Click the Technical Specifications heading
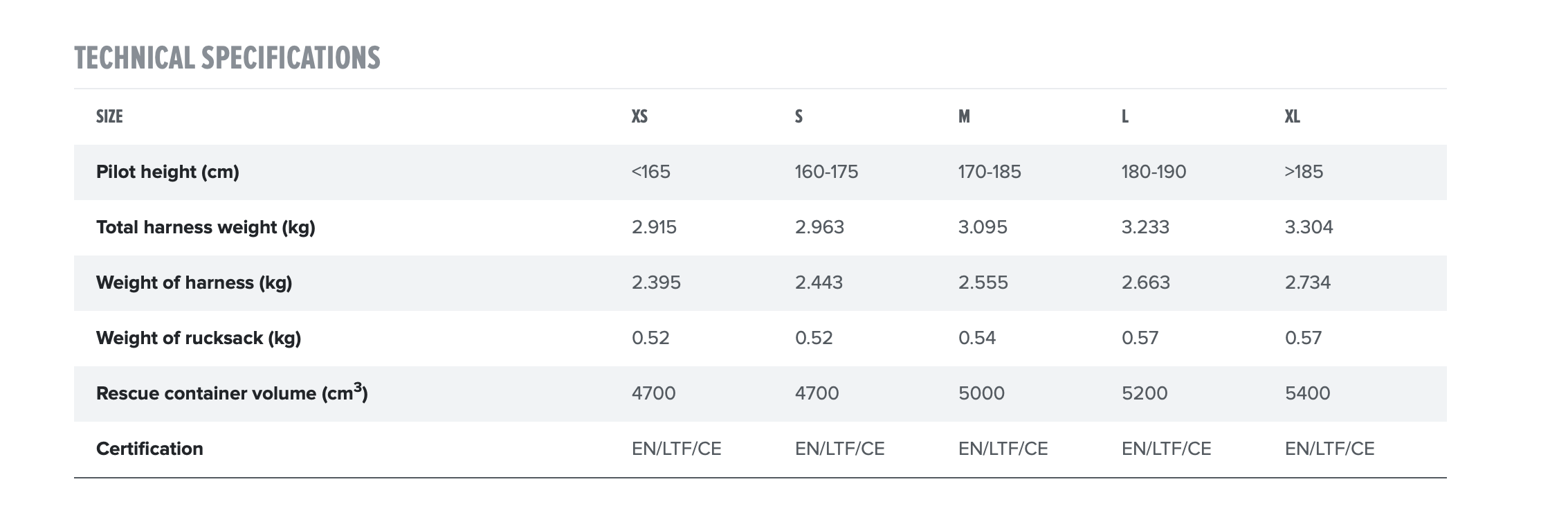The image size is (1568, 529). pyautogui.click(x=227, y=58)
